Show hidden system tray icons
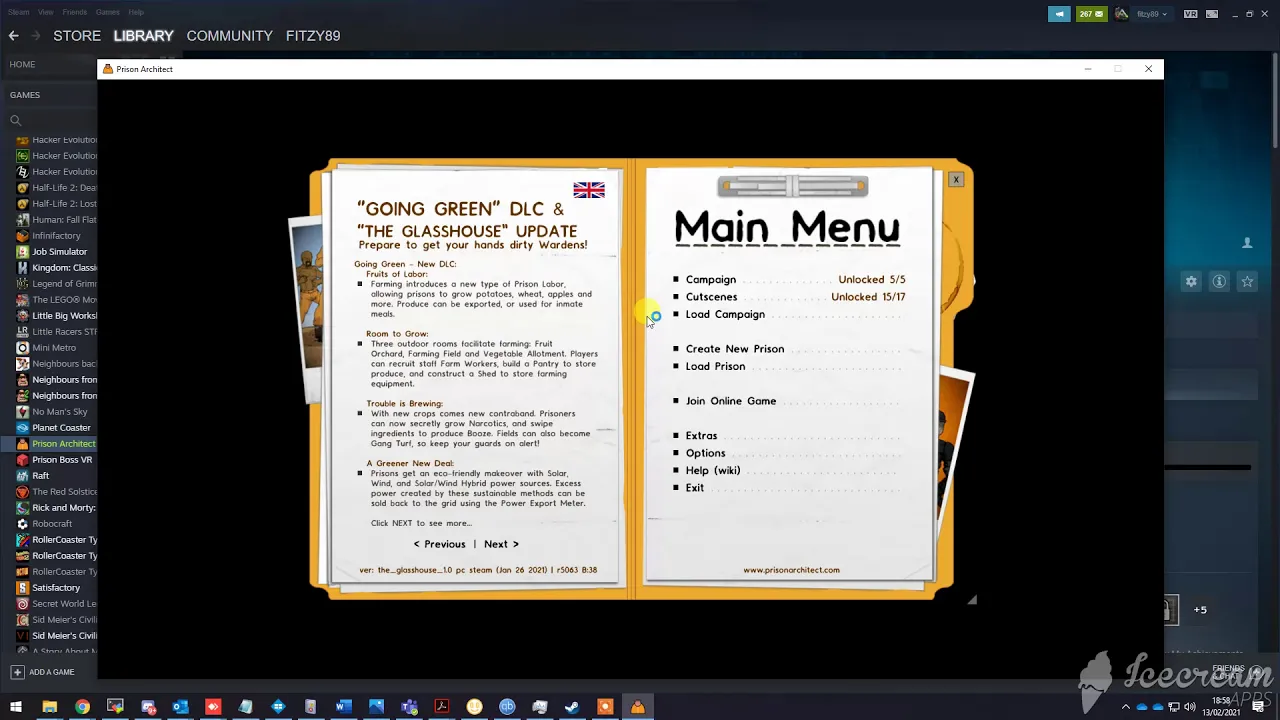Screen dimensions: 1280x720 [1126, 707]
